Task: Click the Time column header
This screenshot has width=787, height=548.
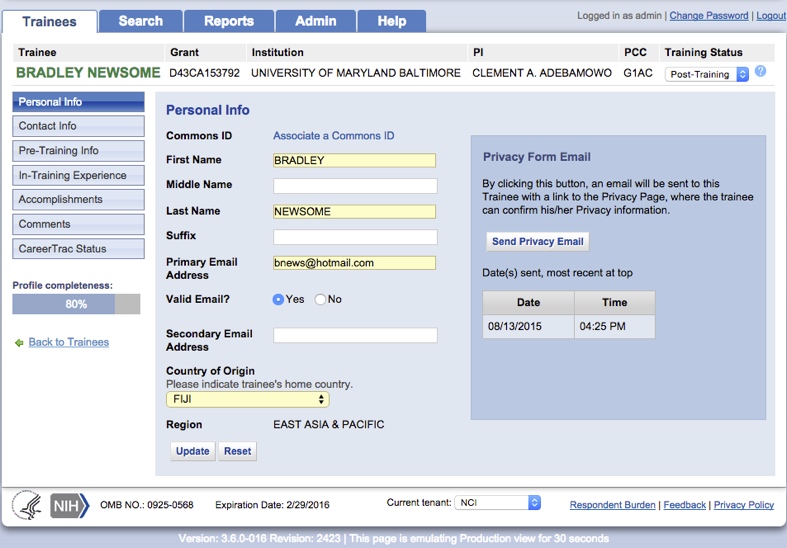Action: click(615, 303)
